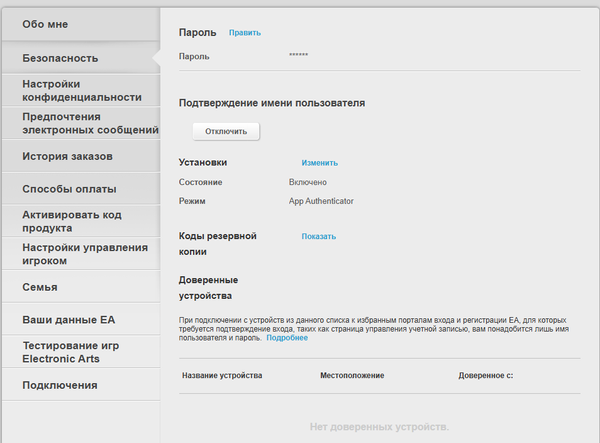The image size is (600, 443).
Task: Click Местоположение column header
Action: click(352, 375)
